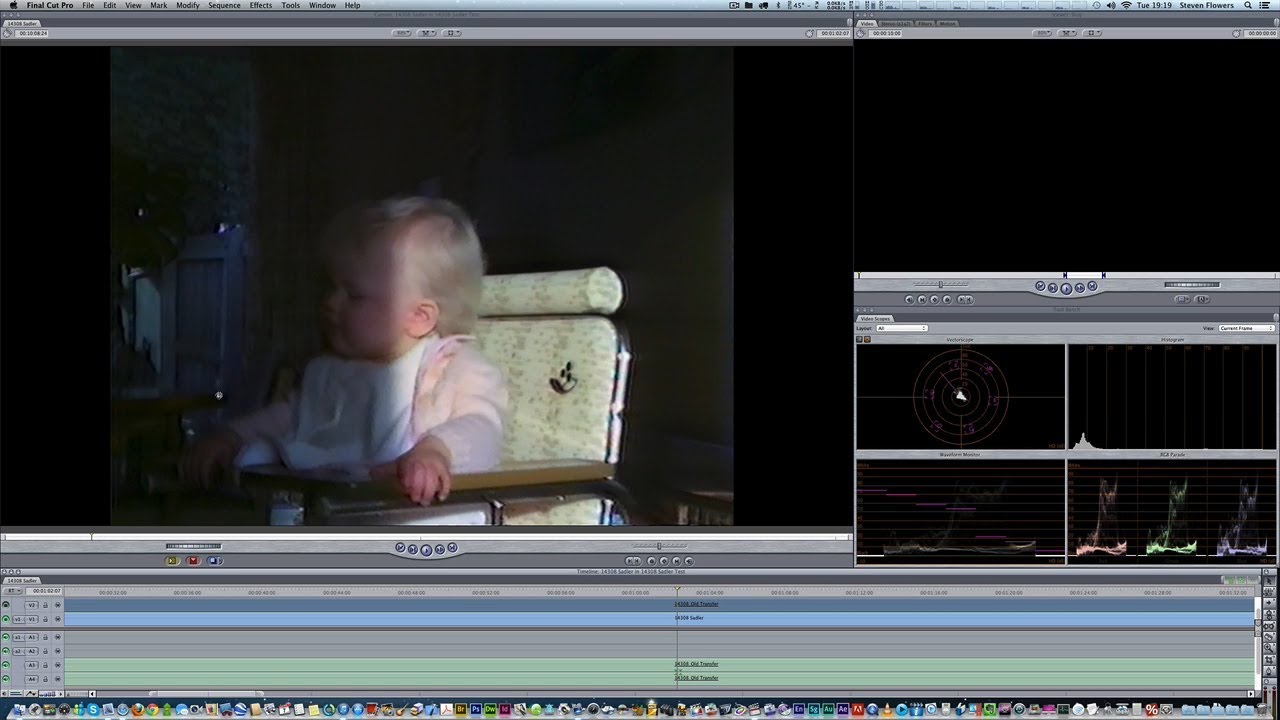Click the V1 destination track button
Image resolution: width=1280 pixels, height=720 pixels.
point(32,619)
